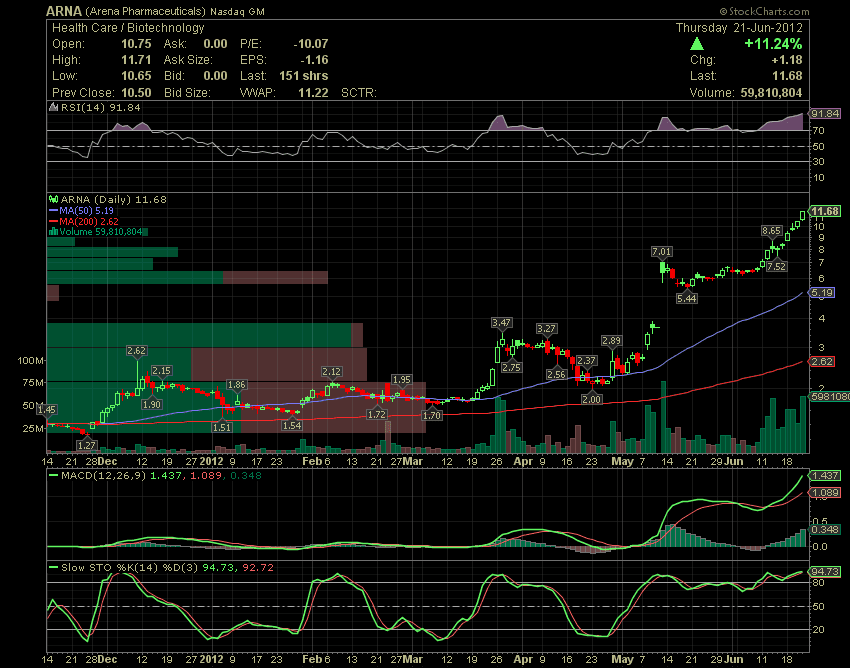Click the 1.51 price label
The height and width of the screenshot is (668, 850).
222,427
